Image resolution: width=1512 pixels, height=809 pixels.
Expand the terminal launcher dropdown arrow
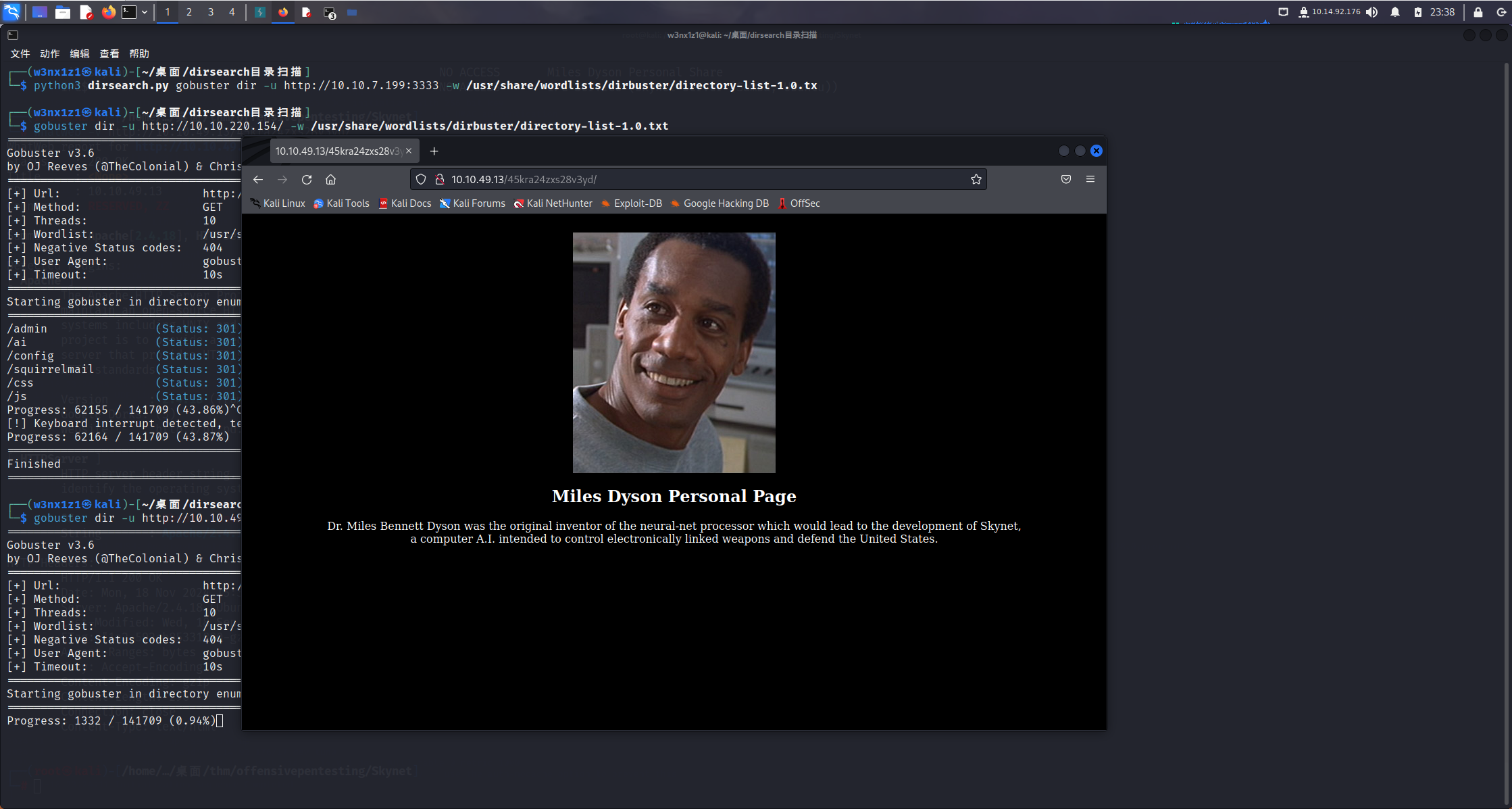[x=145, y=12]
